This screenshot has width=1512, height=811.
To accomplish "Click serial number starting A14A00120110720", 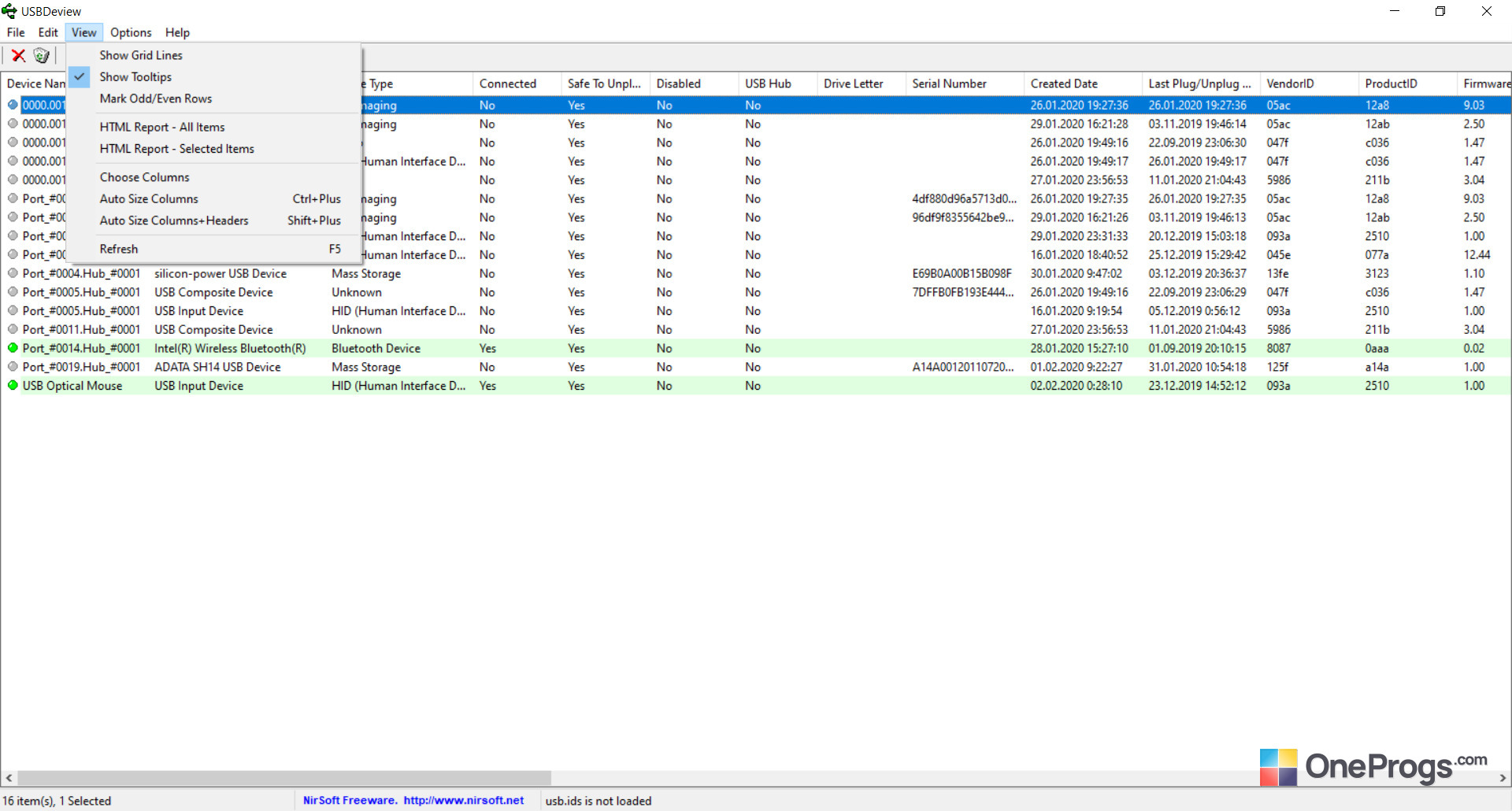I will 963,366.
